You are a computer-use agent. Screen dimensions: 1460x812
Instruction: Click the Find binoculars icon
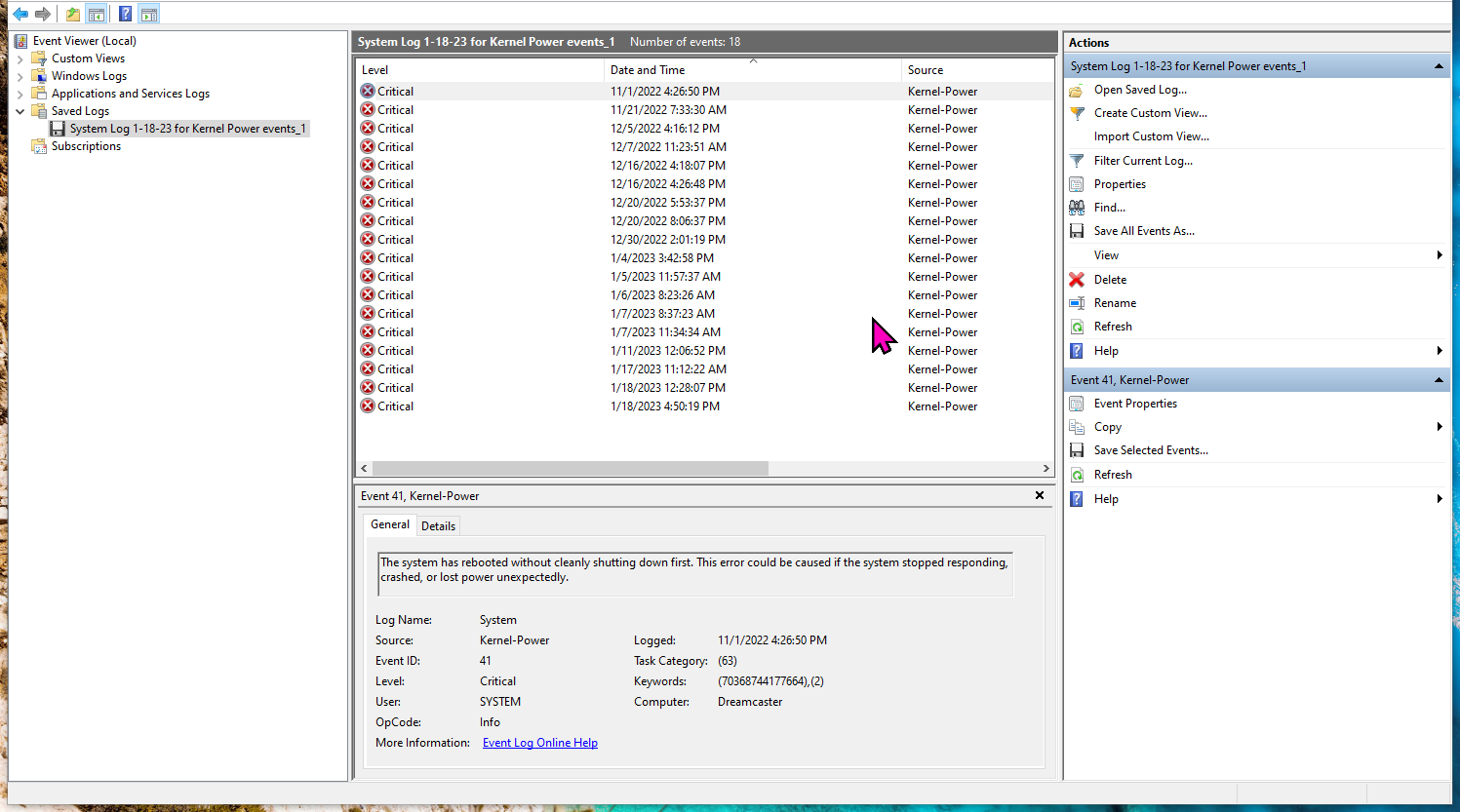[1077, 208]
